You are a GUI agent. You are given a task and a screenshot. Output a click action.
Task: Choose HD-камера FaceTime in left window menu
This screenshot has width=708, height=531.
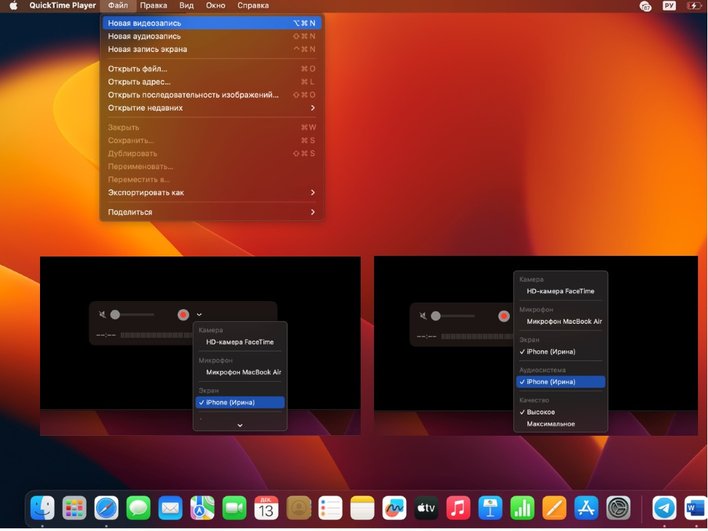(240, 342)
